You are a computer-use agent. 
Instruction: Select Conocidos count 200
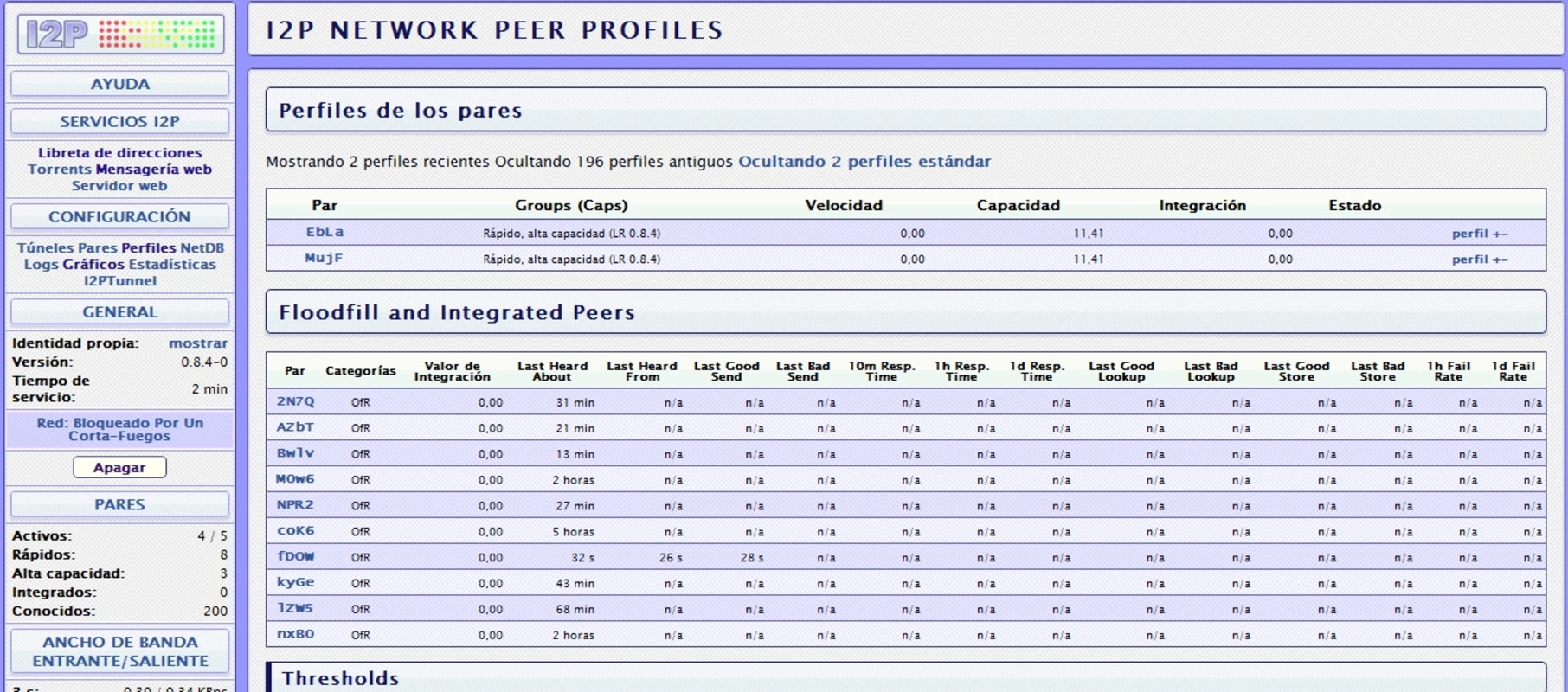coord(215,611)
